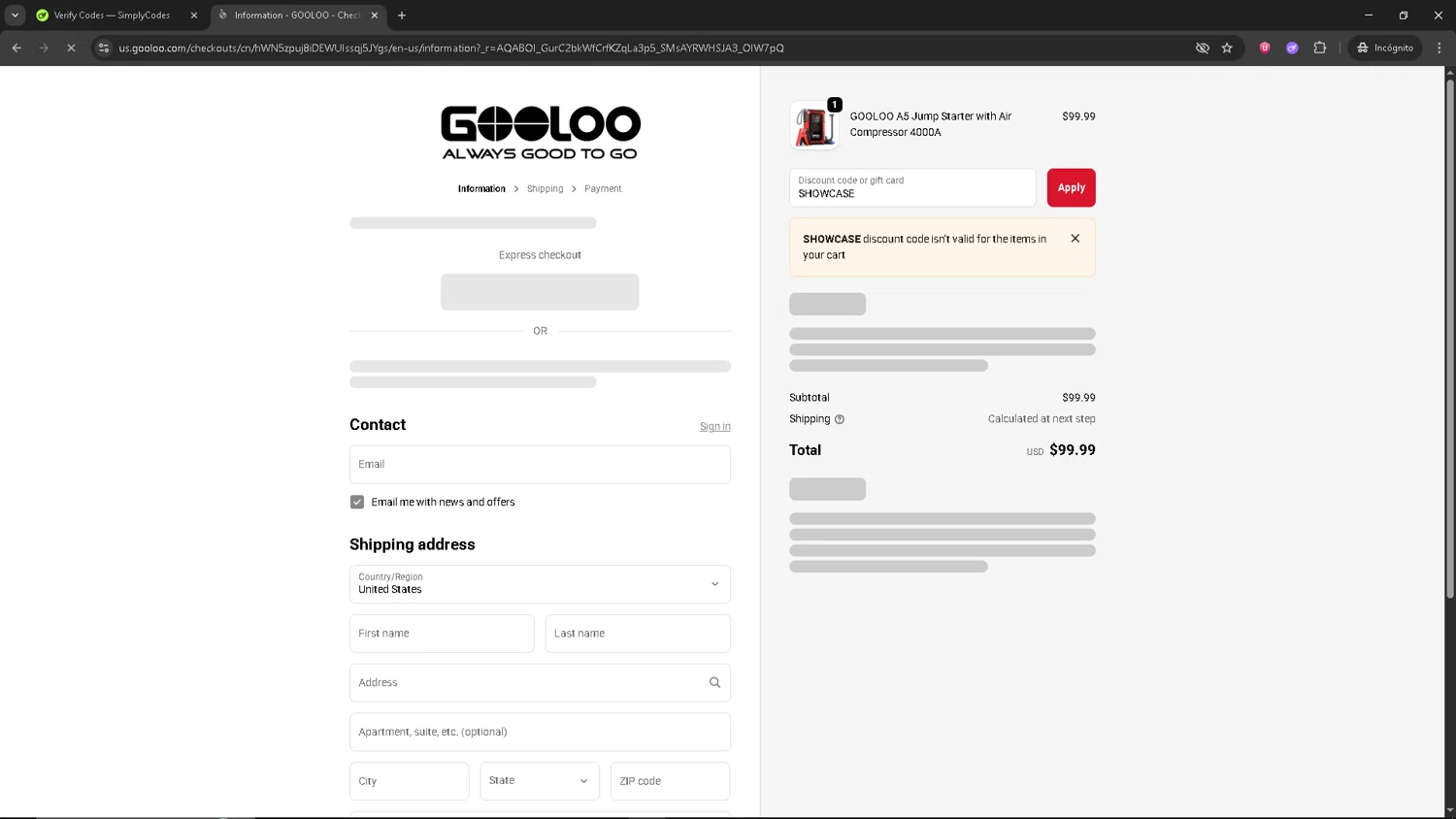Bookmark this page with the star icon
This screenshot has height=819, width=1456.
[x=1227, y=48]
